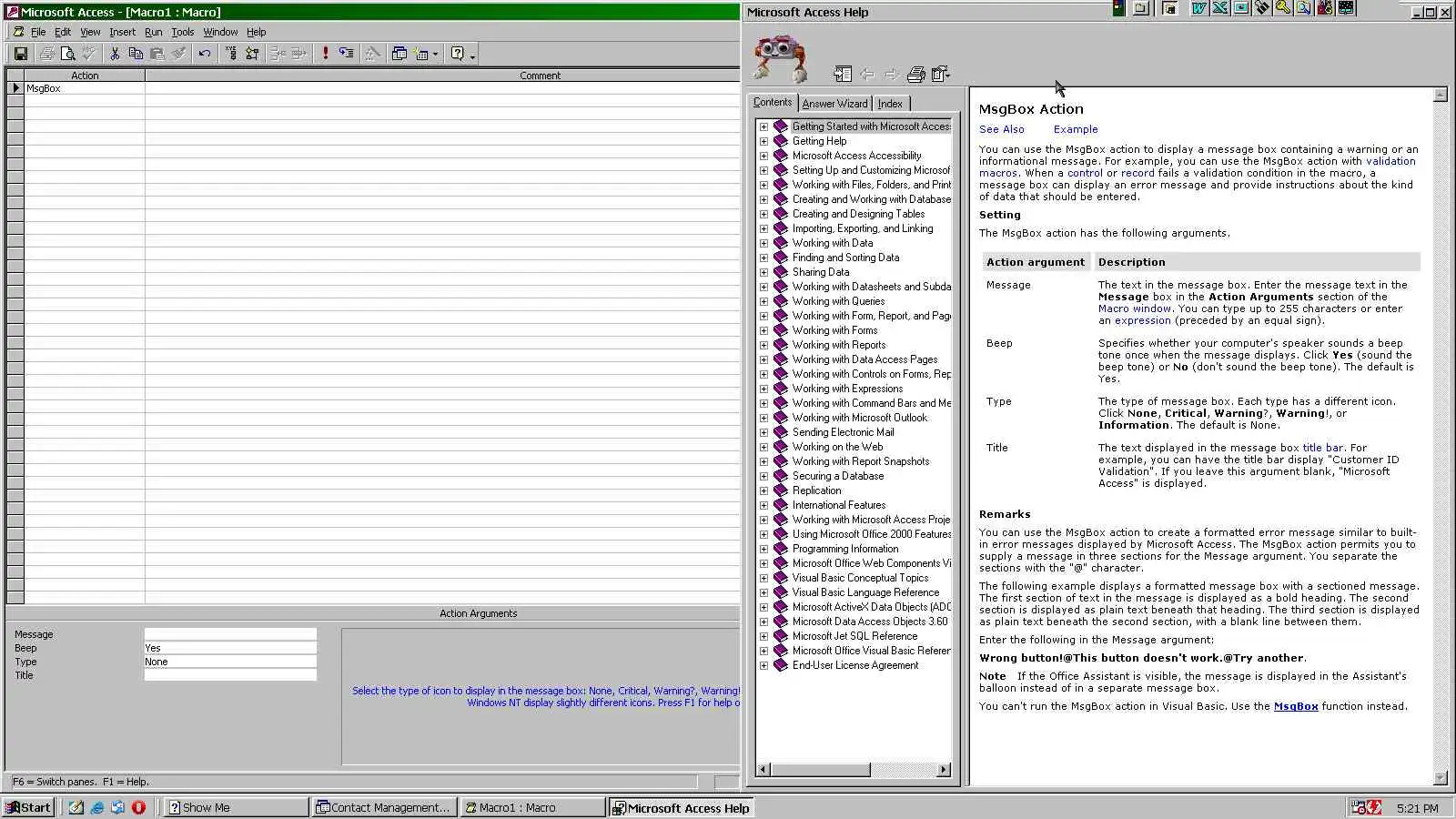Image resolution: width=1456 pixels, height=819 pixels.
Task: Click the Title argument input field
Action: click(230, 675)
